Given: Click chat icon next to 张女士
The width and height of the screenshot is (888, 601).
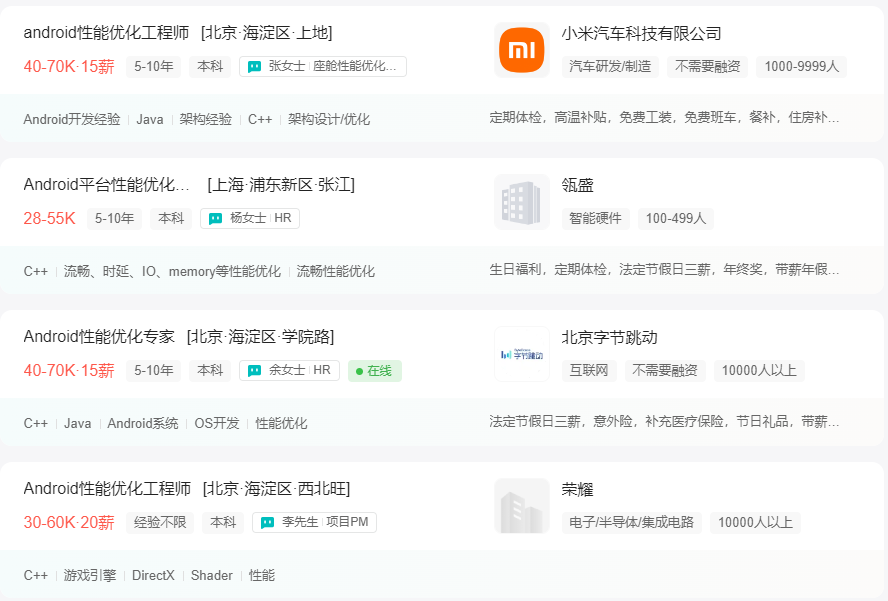Looking at the screenshot, I should pos(254,67).
